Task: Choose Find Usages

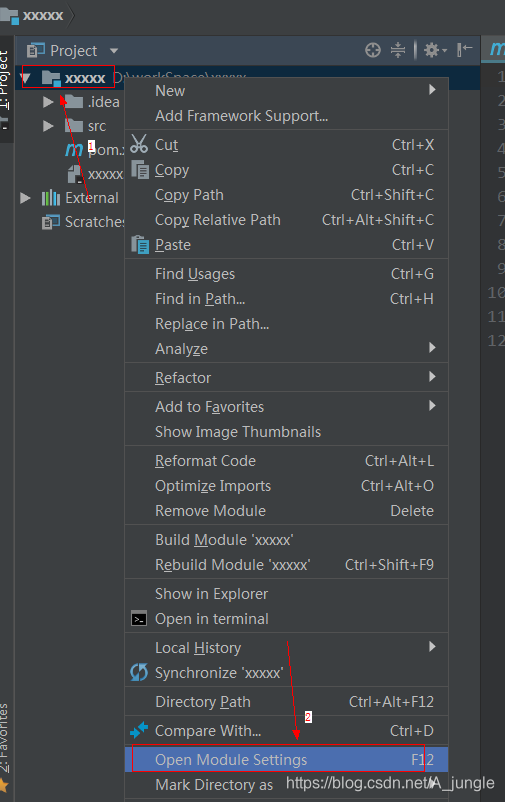Action: tap(287, 274)
